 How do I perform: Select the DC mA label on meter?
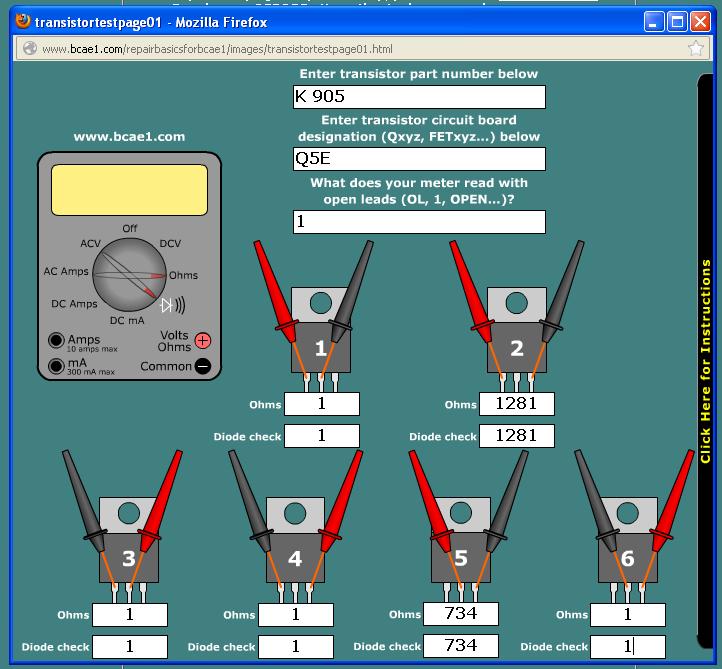tap(127, 320)
